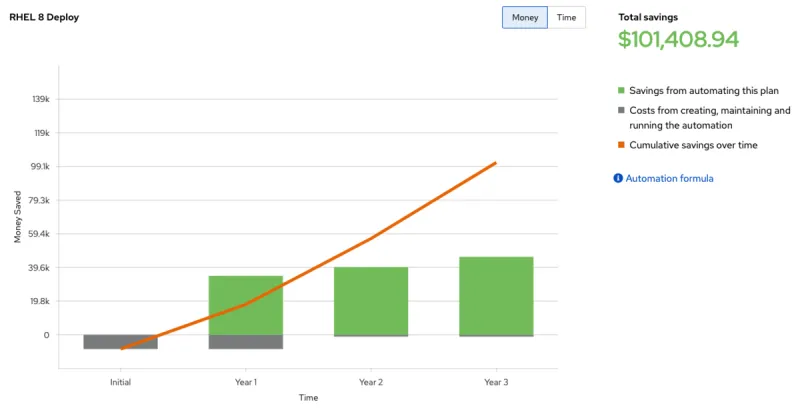
Task: Click the 99.1k y-axis label
Action: (40, 166)
